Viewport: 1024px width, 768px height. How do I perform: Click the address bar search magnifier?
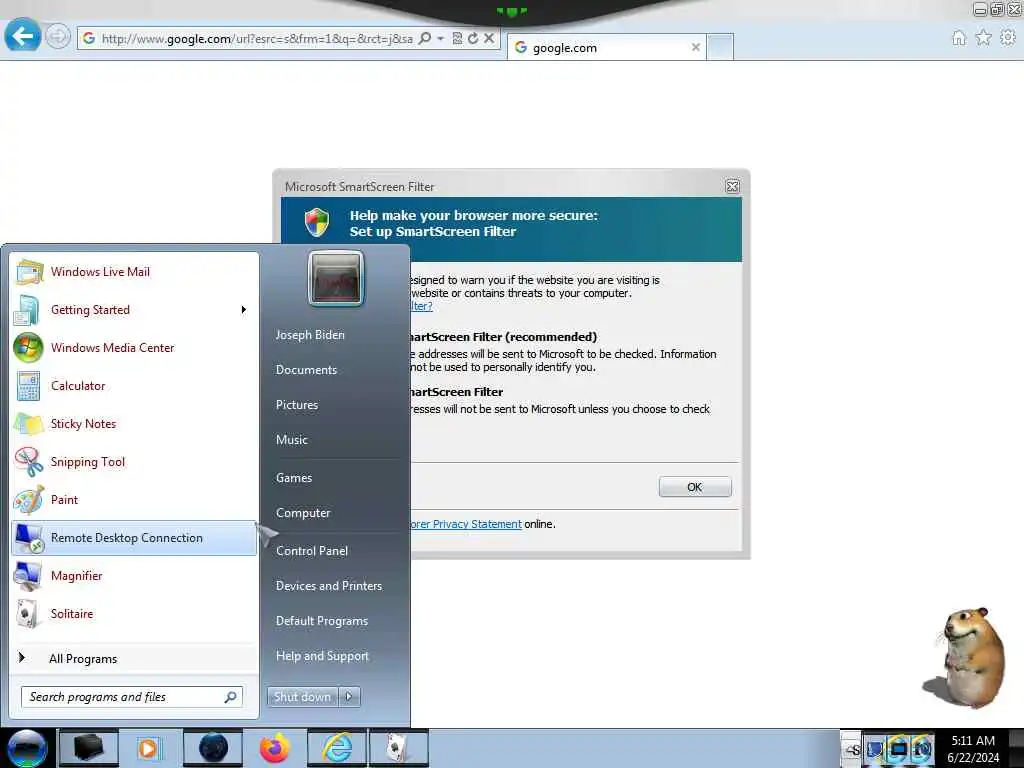pyautogui.click(x=424, y=39)
